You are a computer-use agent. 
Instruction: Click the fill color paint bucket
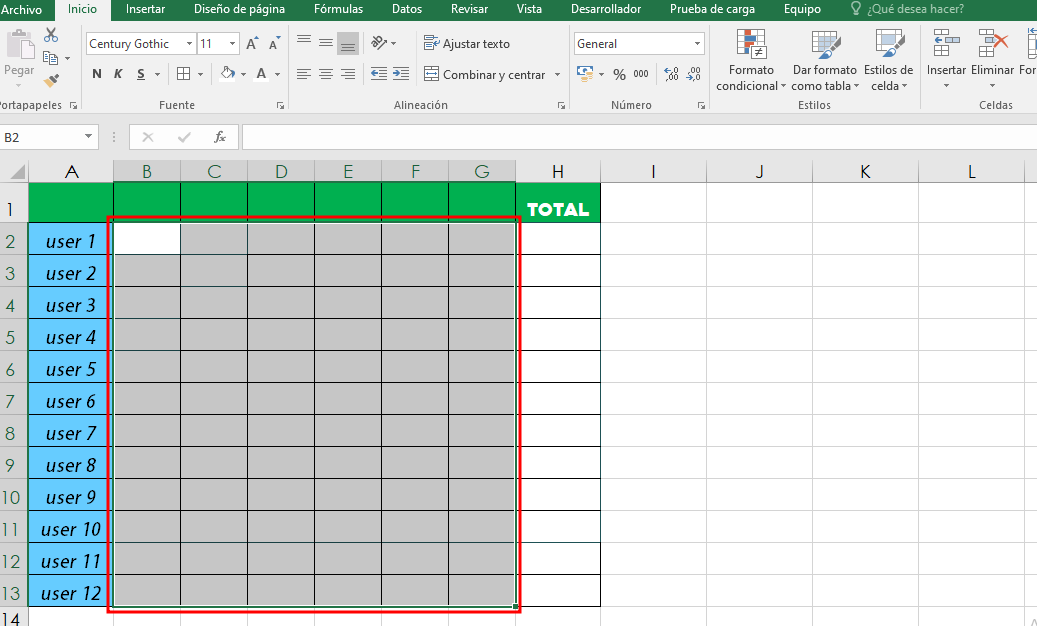tap(227, 74)
